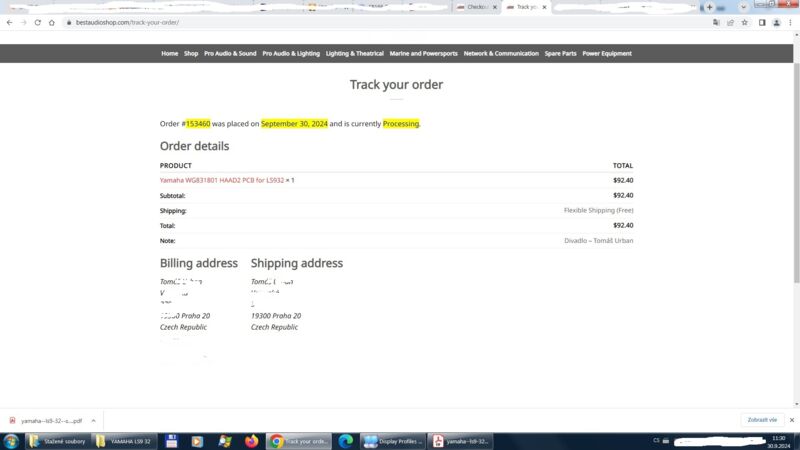
Task: Click the page vertical scrollbar
Action: click(x=796, y=173)
